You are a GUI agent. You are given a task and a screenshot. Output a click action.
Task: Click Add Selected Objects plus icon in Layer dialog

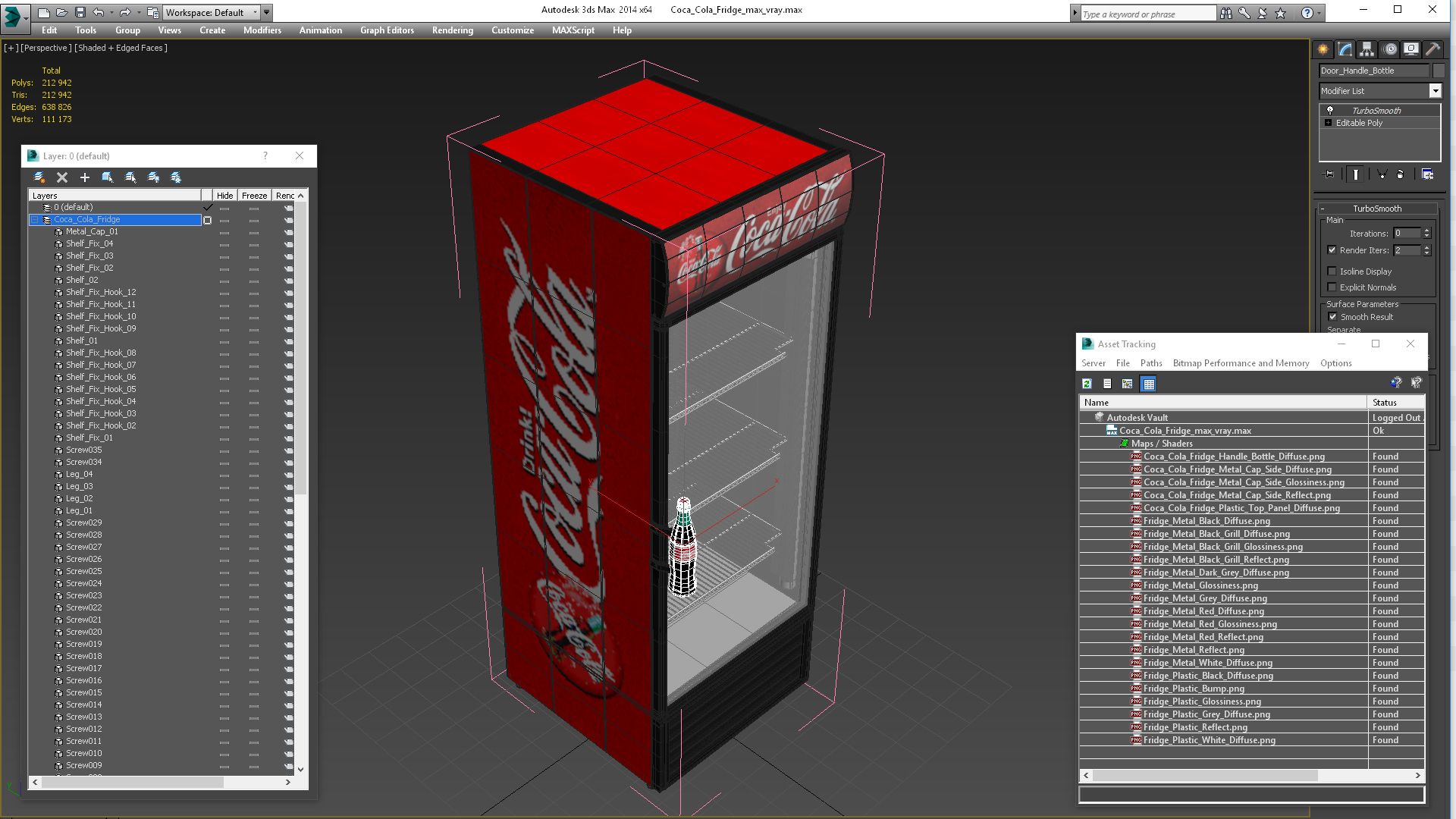85,177
